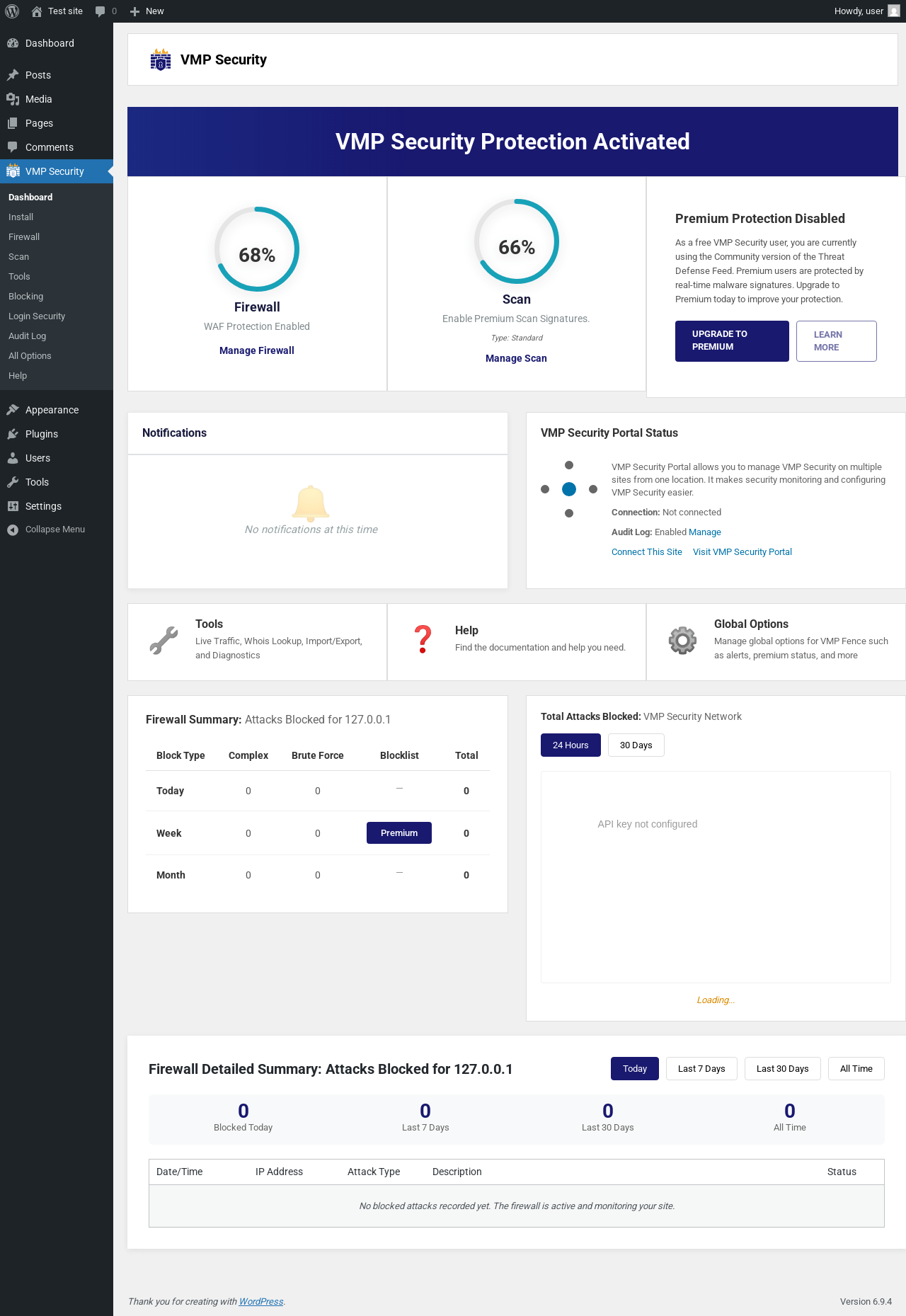The height and width of the screenshot is (1316, 906).
Task: Click the WordPress logo in the admin bar
Action: click(x=12, y=11)
